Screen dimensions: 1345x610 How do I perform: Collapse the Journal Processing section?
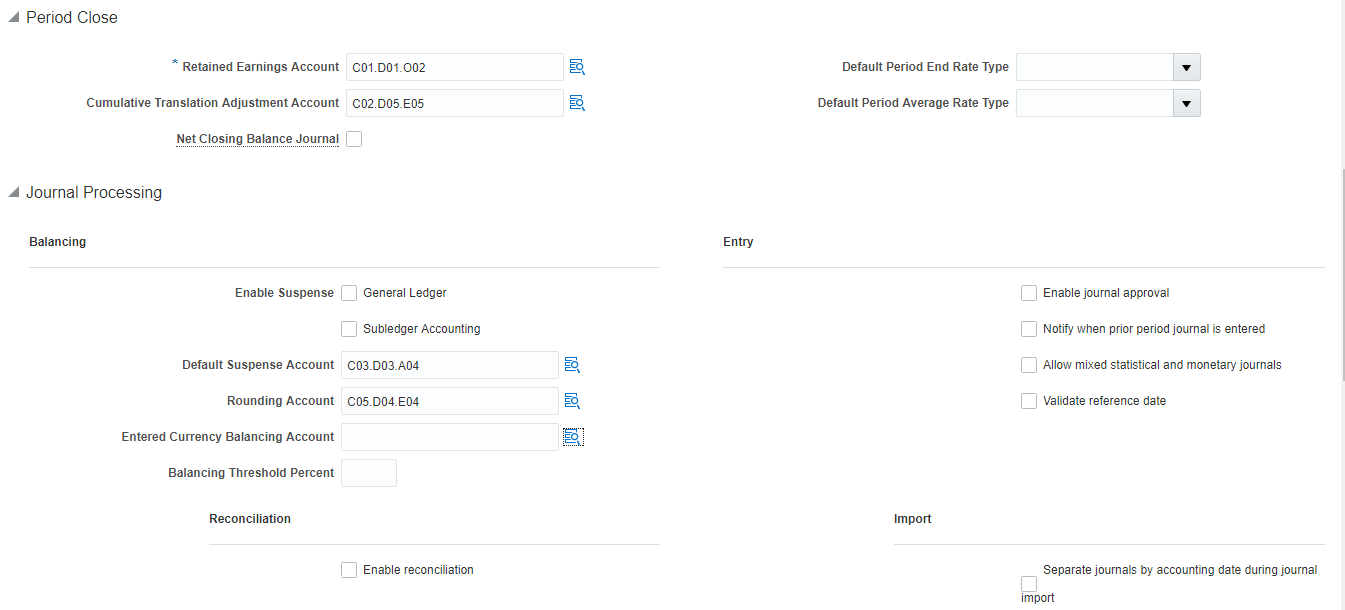click(x=13, y=193)
